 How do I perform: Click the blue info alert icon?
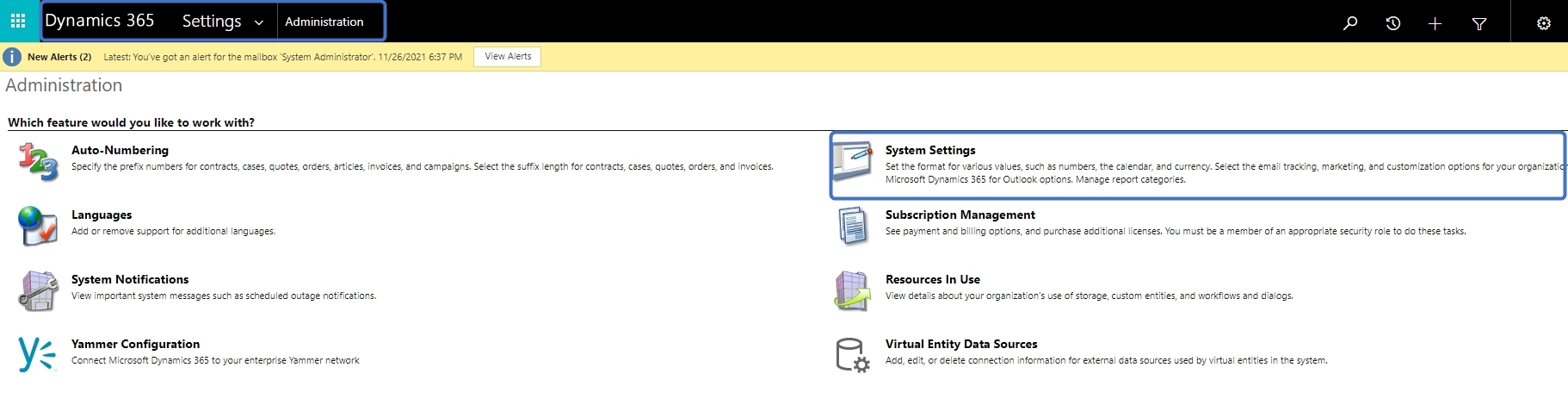[x=12, y=57]
